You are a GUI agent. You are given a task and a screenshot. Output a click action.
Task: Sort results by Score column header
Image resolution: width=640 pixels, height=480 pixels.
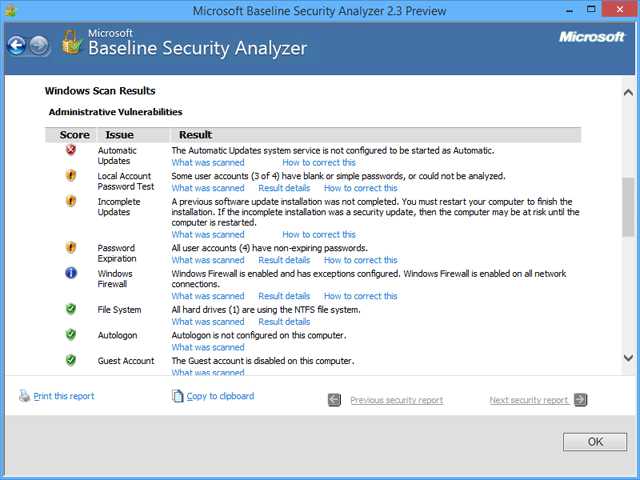click(74, 135)
